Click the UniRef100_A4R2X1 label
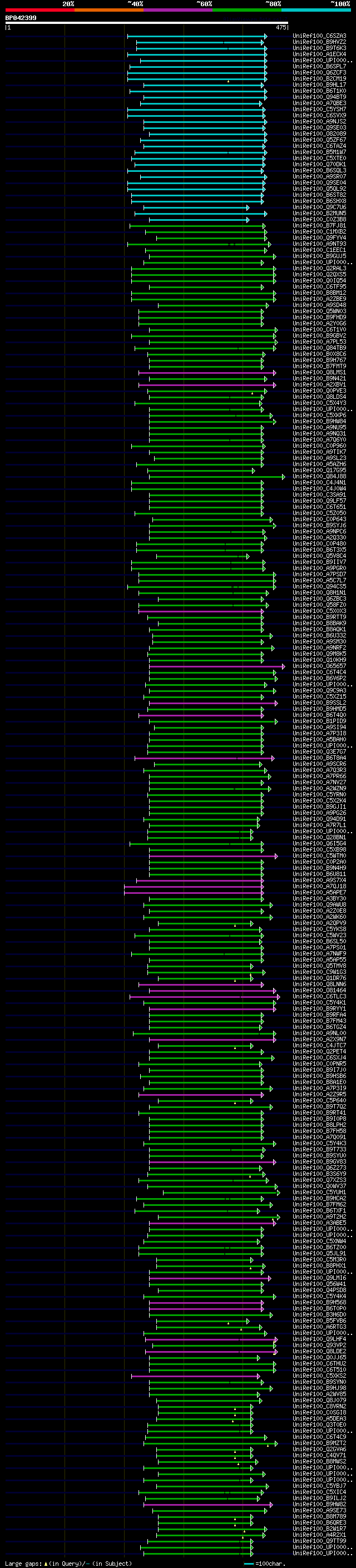Screen dimensions: 356x1568 point(319,1535)
